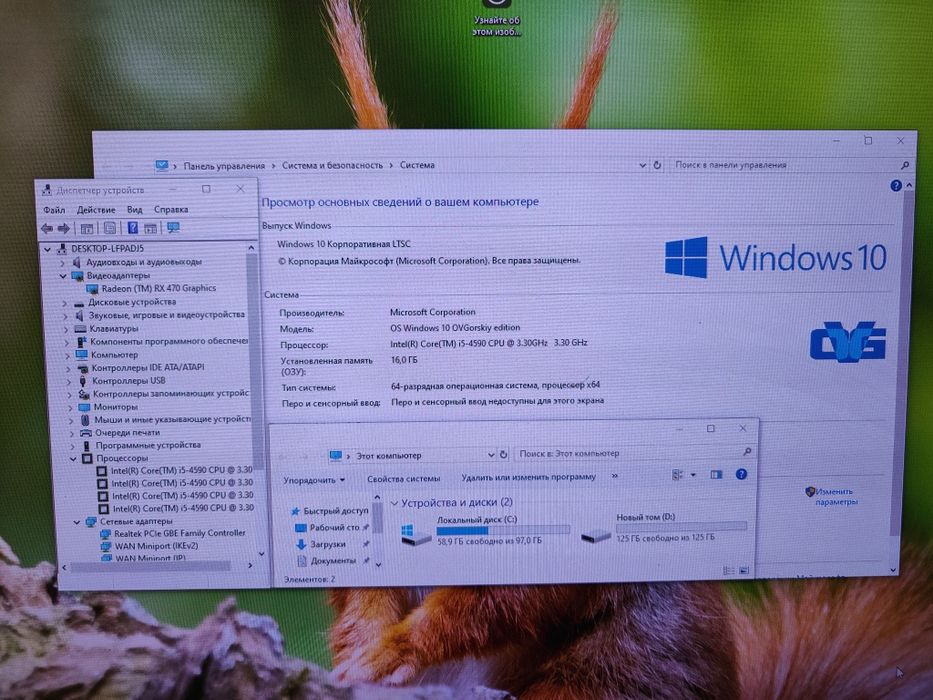Screen dimensions: 933x700
Task: Collapse the DESKTOP-LFPADJ5 root node
Action: click(48, 249)
